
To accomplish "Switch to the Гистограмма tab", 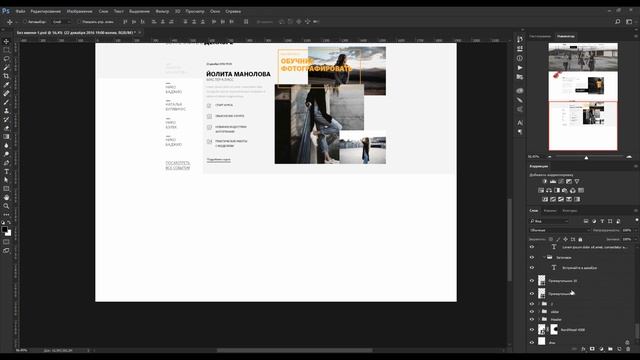I will click(x=540, y=36).
